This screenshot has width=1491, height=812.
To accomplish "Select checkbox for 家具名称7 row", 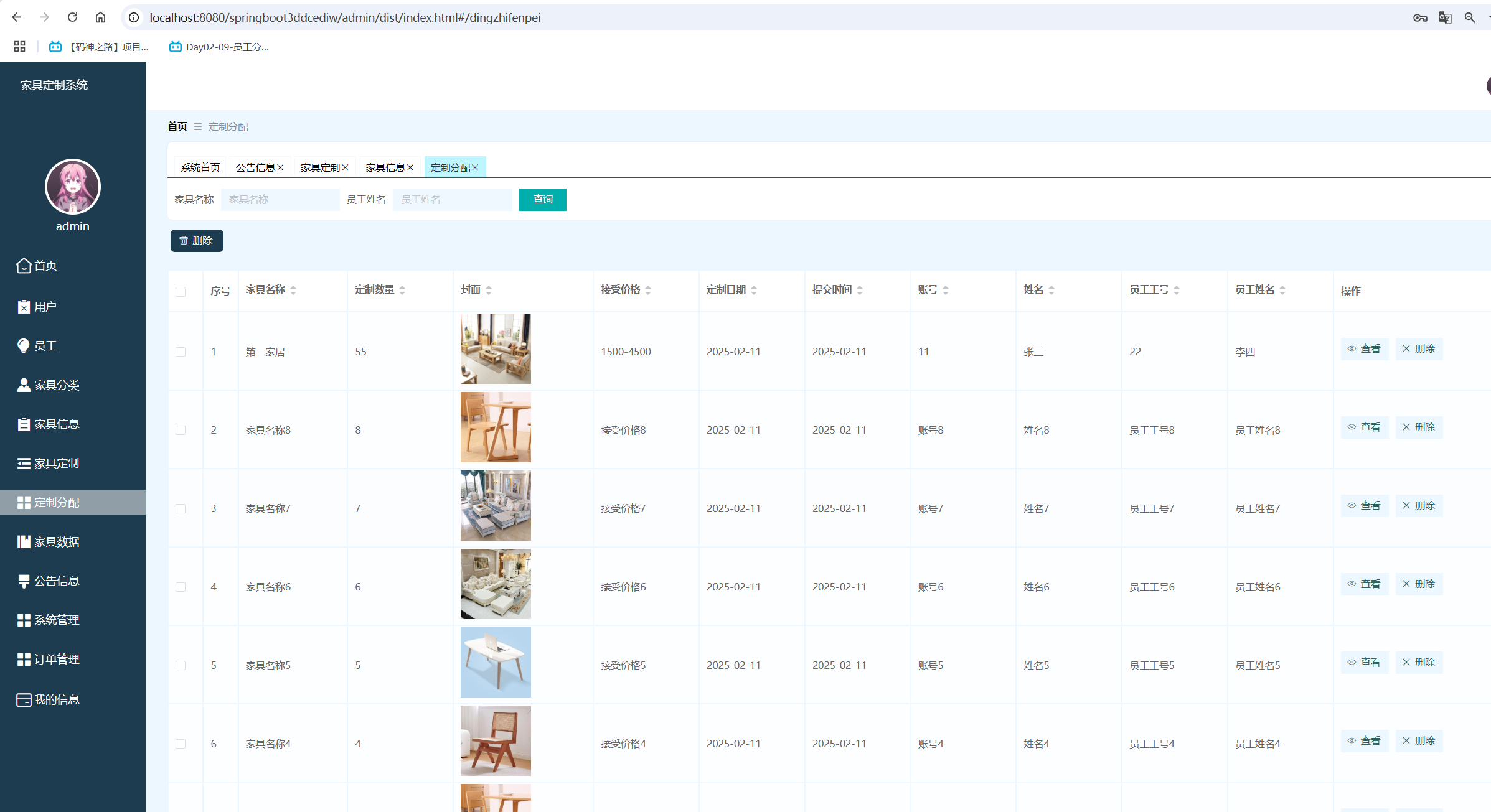I will 181,508.
